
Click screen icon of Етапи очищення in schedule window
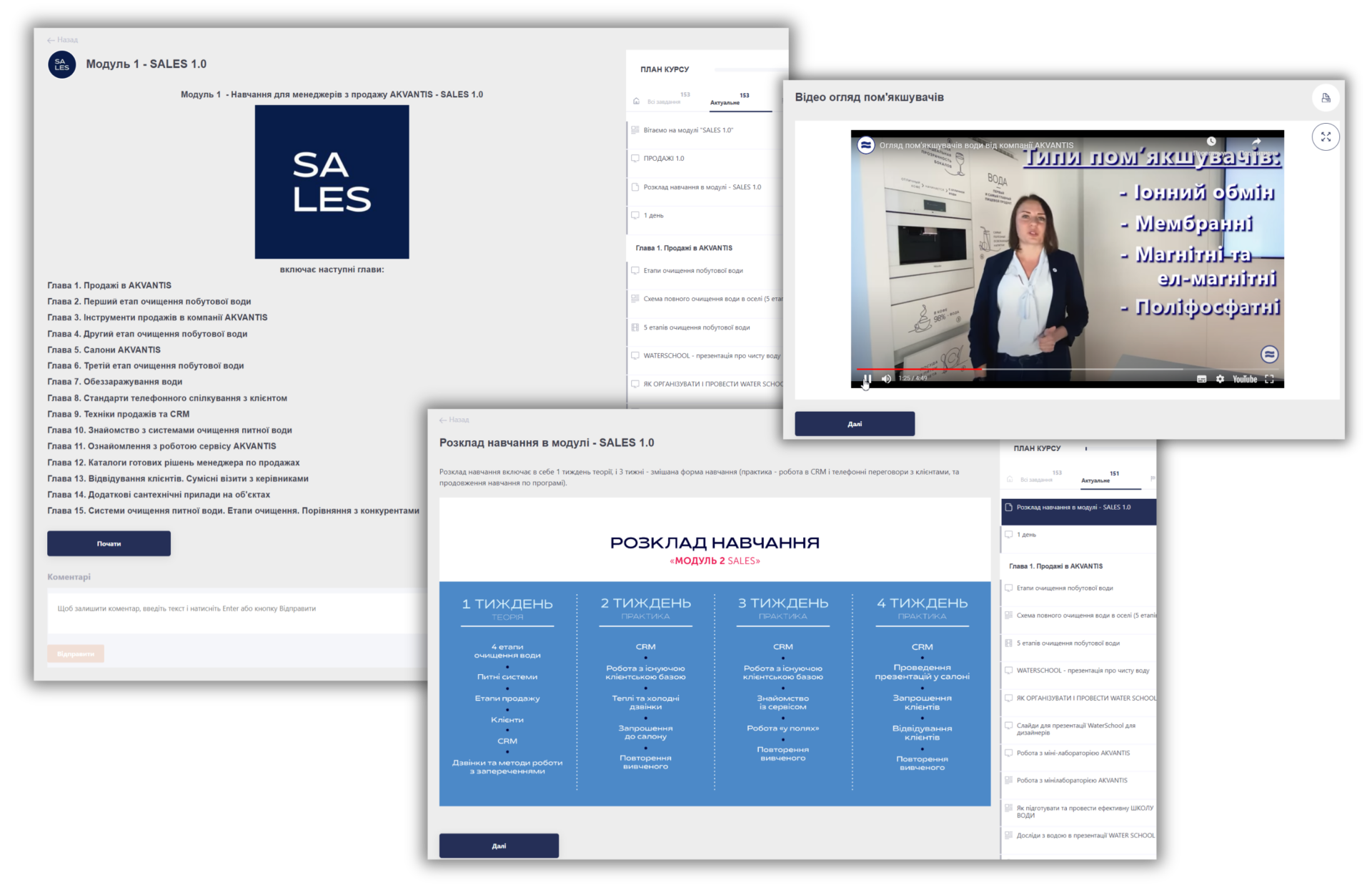tap(1009, 588)
